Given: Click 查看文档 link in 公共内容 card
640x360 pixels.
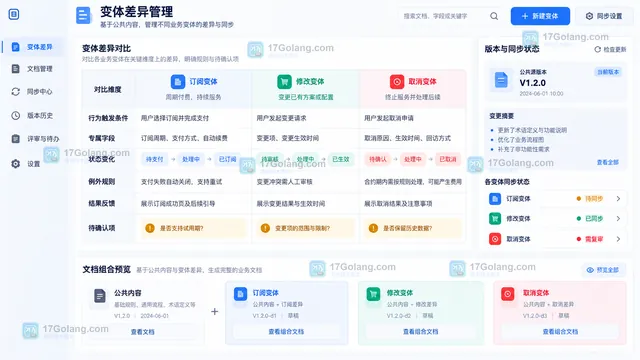Looking at the screenshot, I should [x=142, y=332].
